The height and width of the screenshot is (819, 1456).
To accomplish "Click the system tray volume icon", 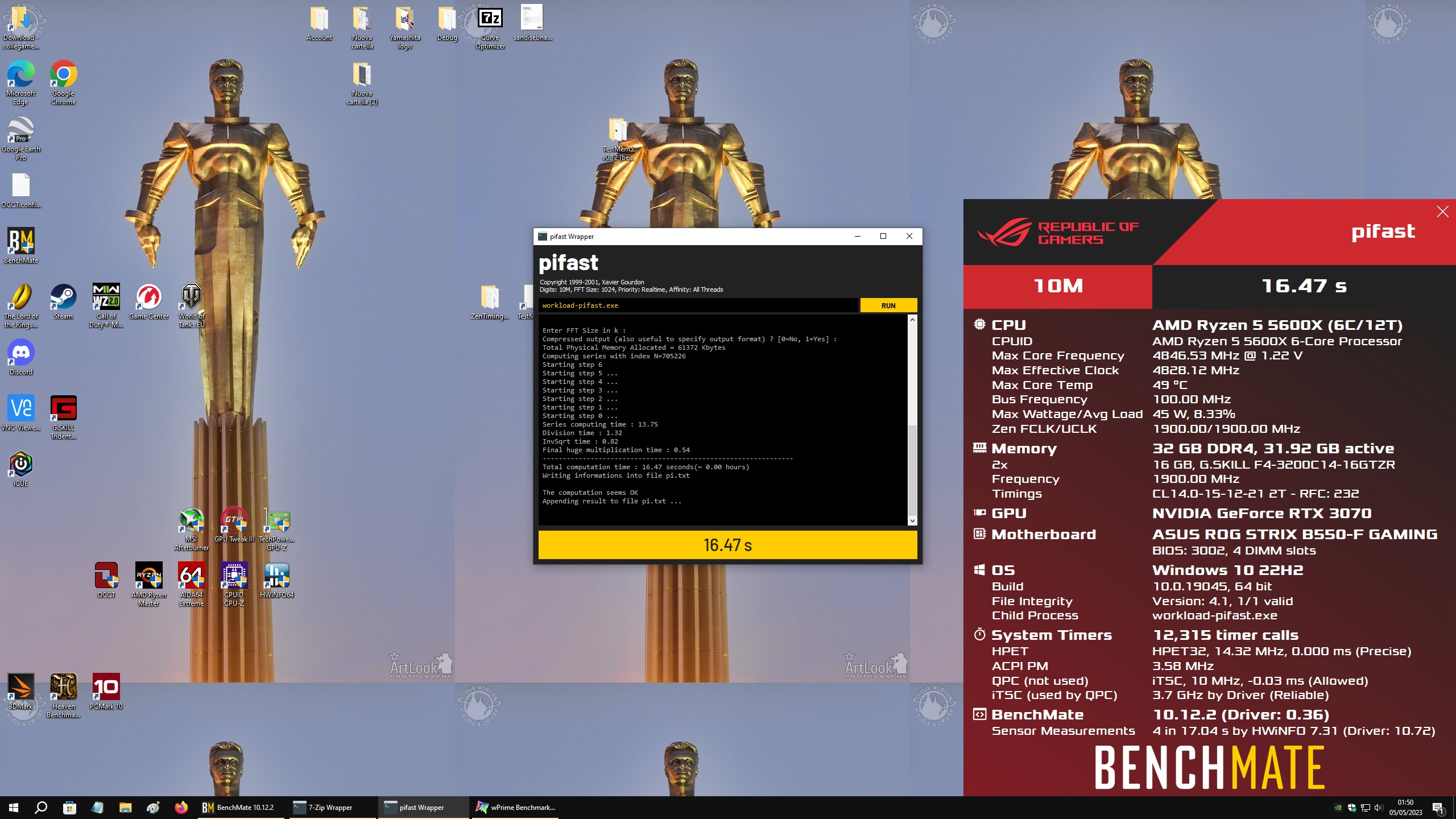I will [1378, 807].
